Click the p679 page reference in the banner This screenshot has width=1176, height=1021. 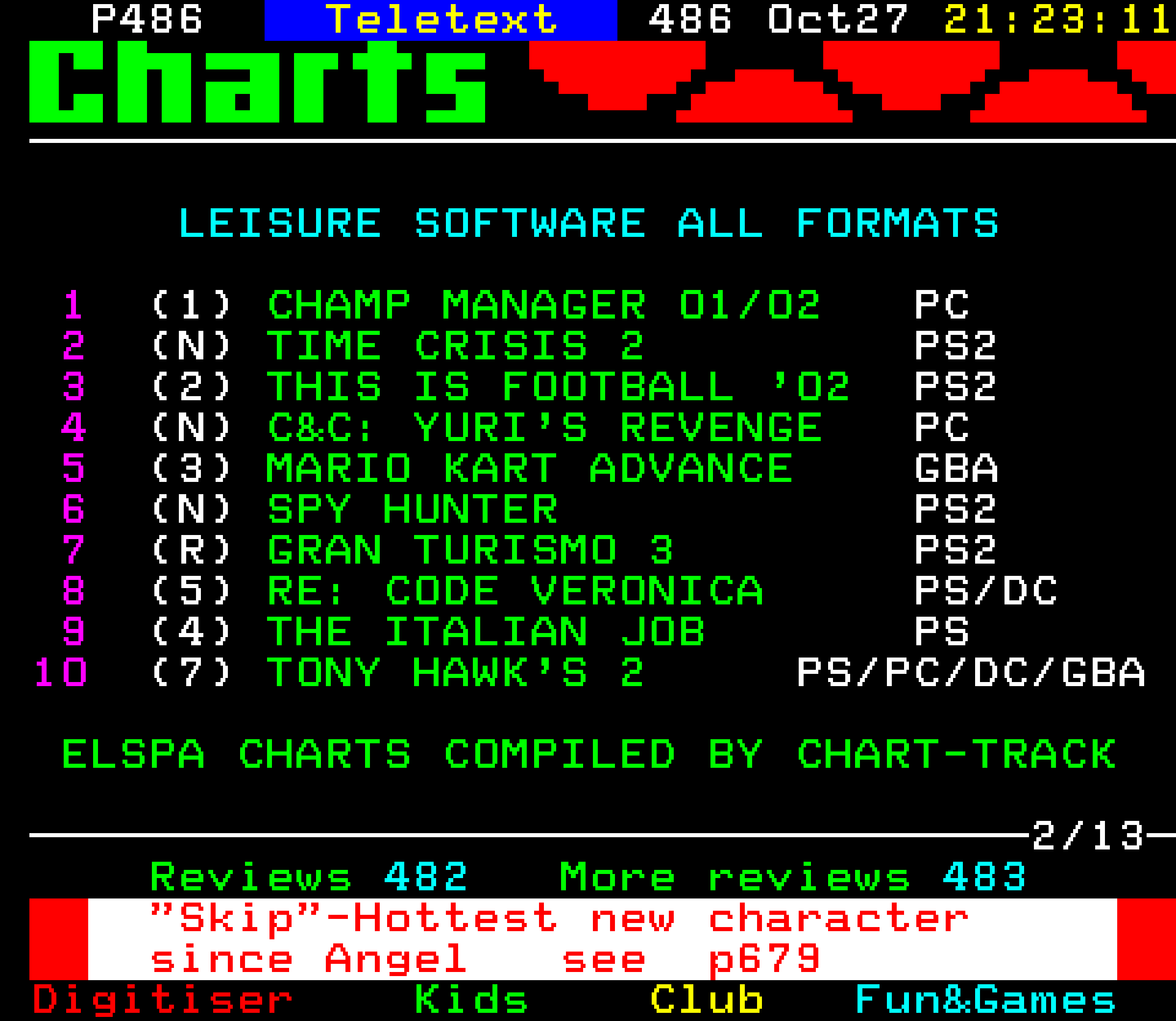765,961
